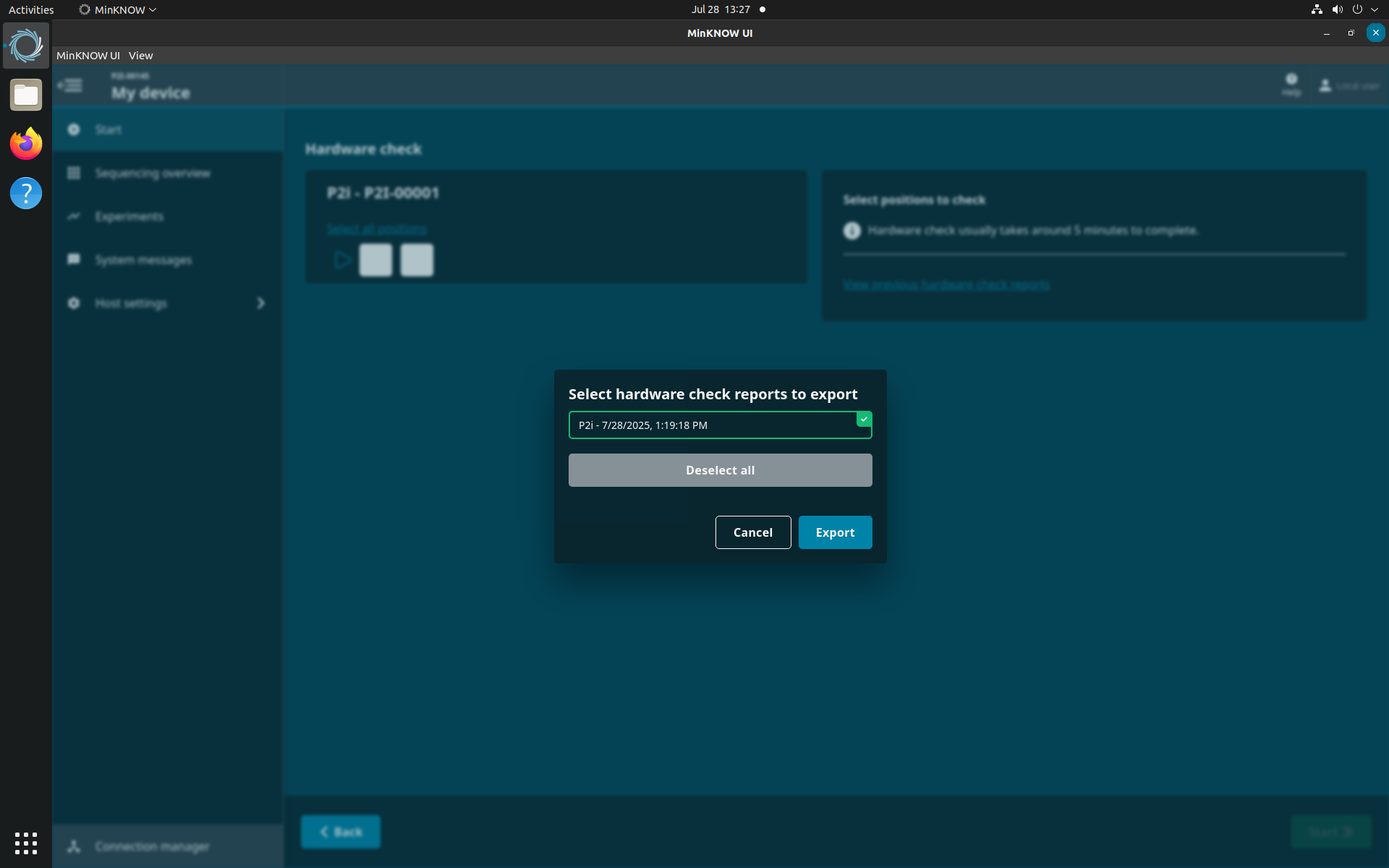The image size is (1389, 868).
Task: Click the System messages chat icon
Action: [x=74, y=260]
